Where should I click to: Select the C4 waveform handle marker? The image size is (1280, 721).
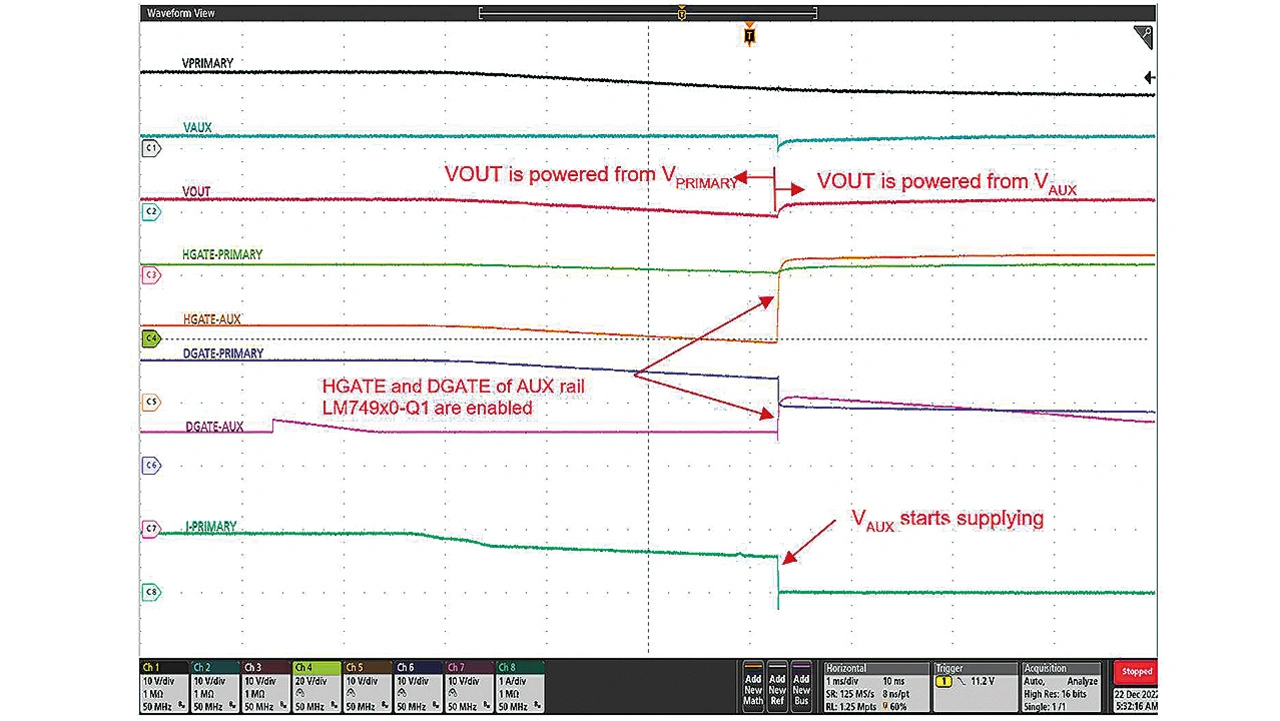click(151, 339)
